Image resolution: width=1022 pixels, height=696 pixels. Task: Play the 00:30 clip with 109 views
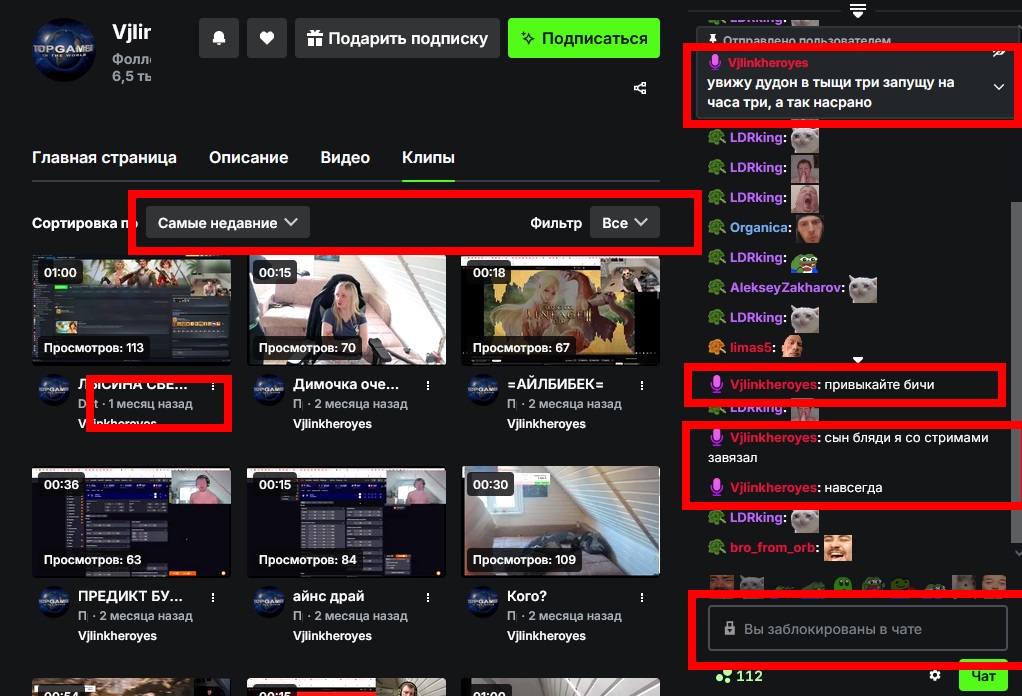tap(561, 521)
